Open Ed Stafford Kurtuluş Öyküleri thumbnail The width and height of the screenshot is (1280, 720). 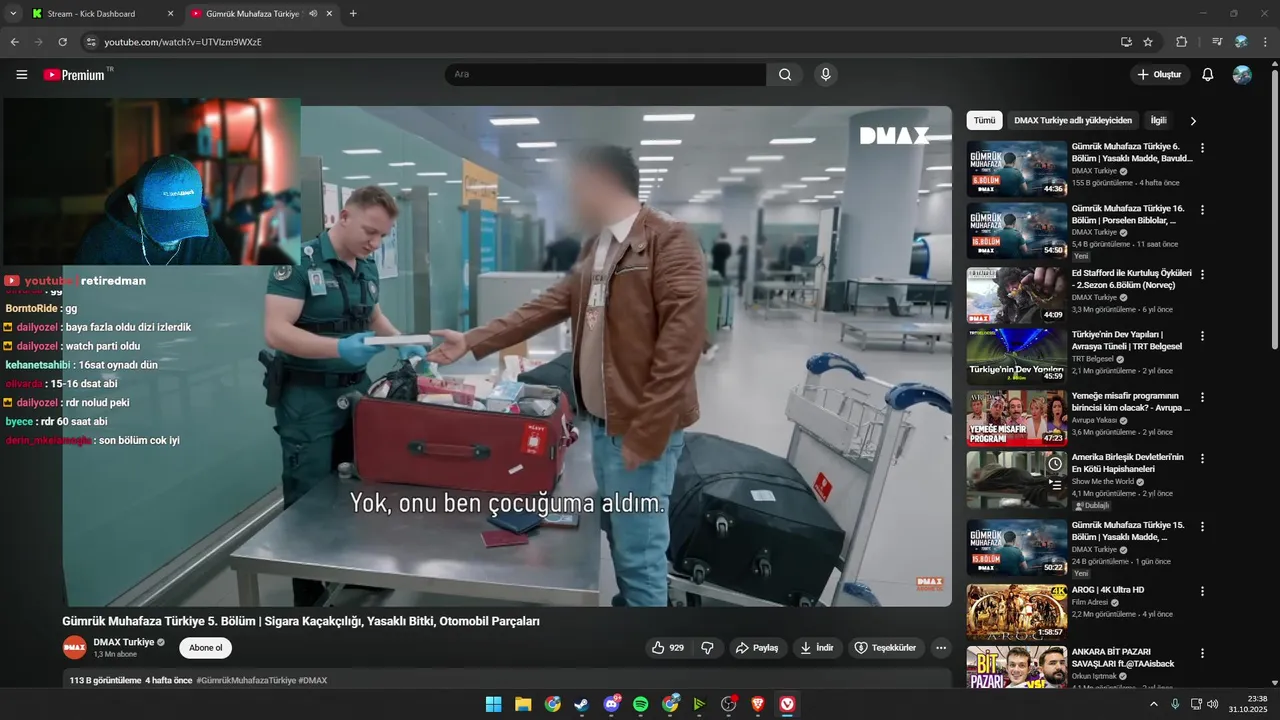(1016, 295)
